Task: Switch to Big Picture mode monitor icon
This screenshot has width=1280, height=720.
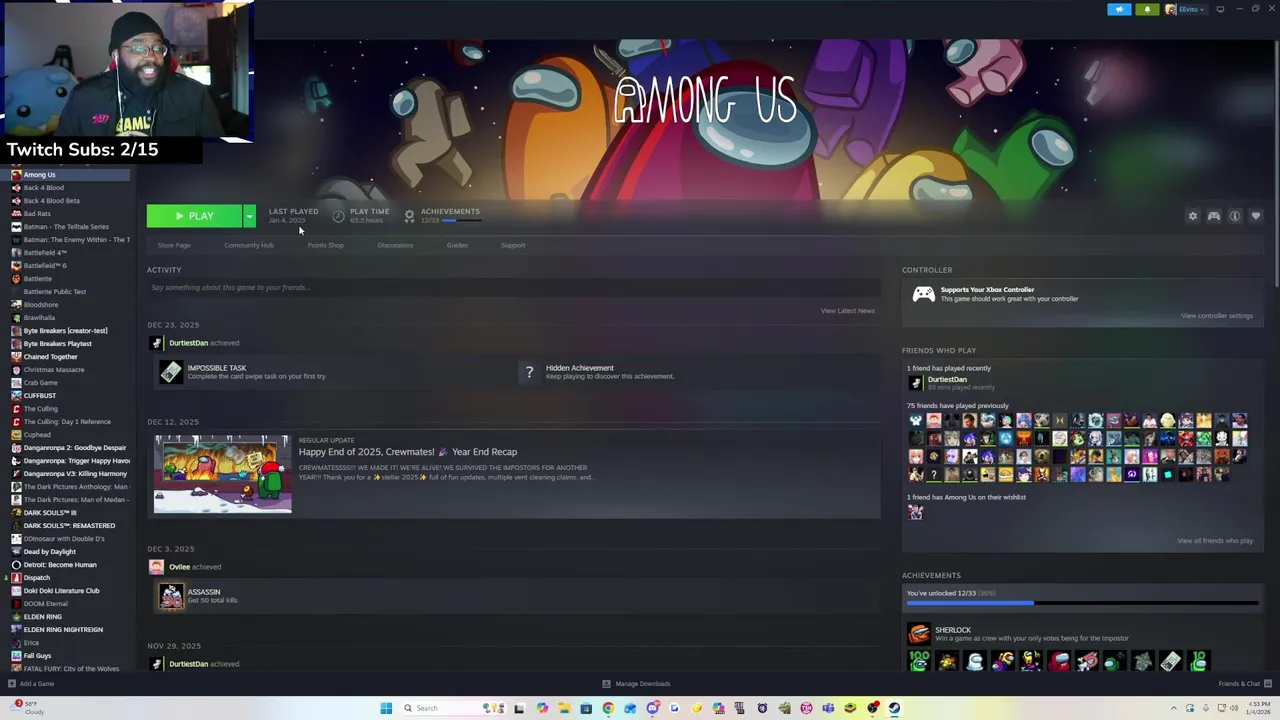Action: [x=1220, y=9]
